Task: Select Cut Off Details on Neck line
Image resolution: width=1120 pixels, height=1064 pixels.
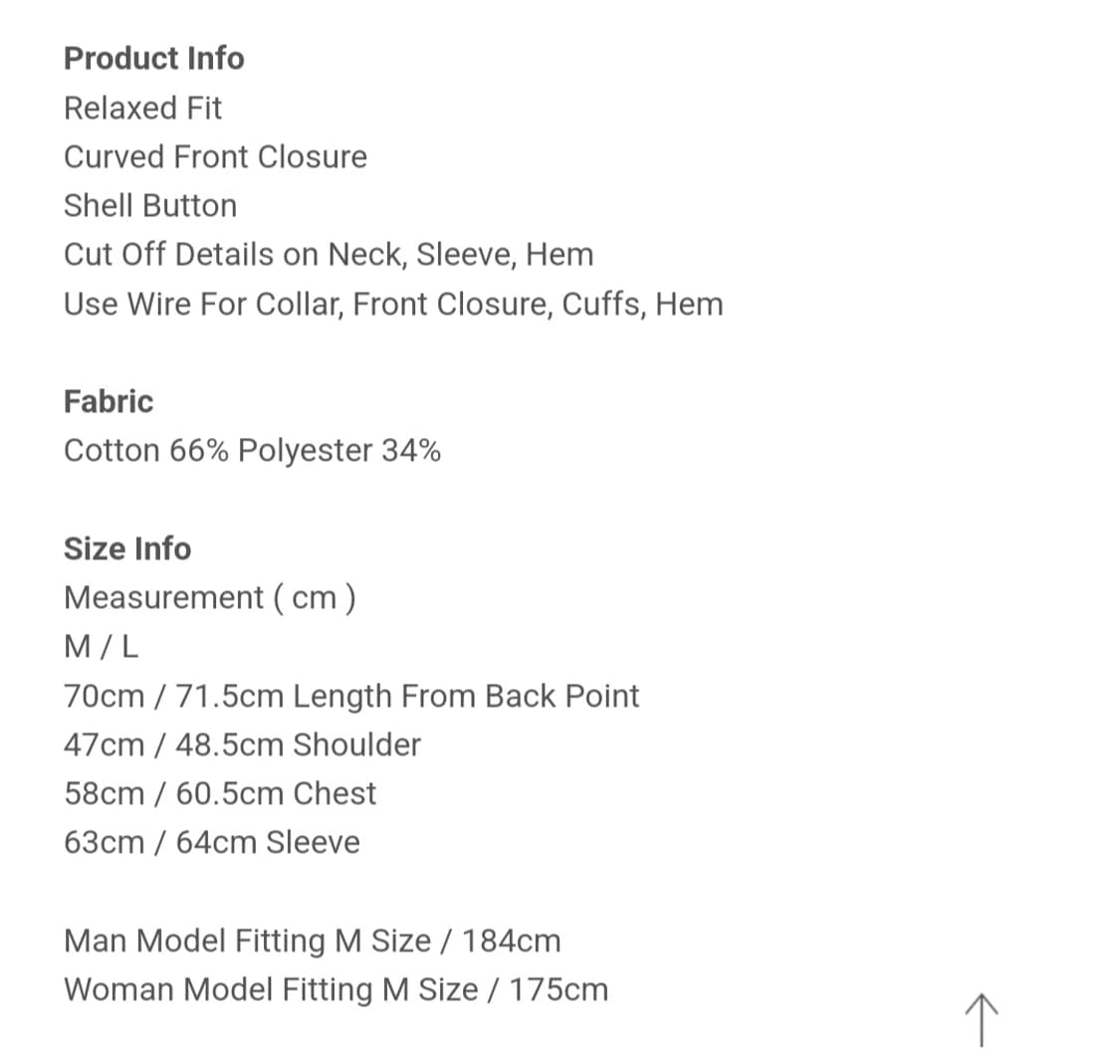Action: coord(329,255)
